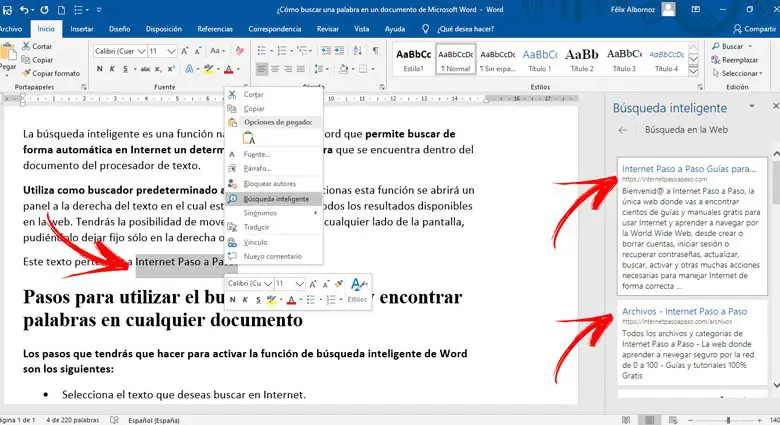Open the Insertar ribbon tab
The width and height of the screenshot is (780, 425).
(x=82, y=29)
